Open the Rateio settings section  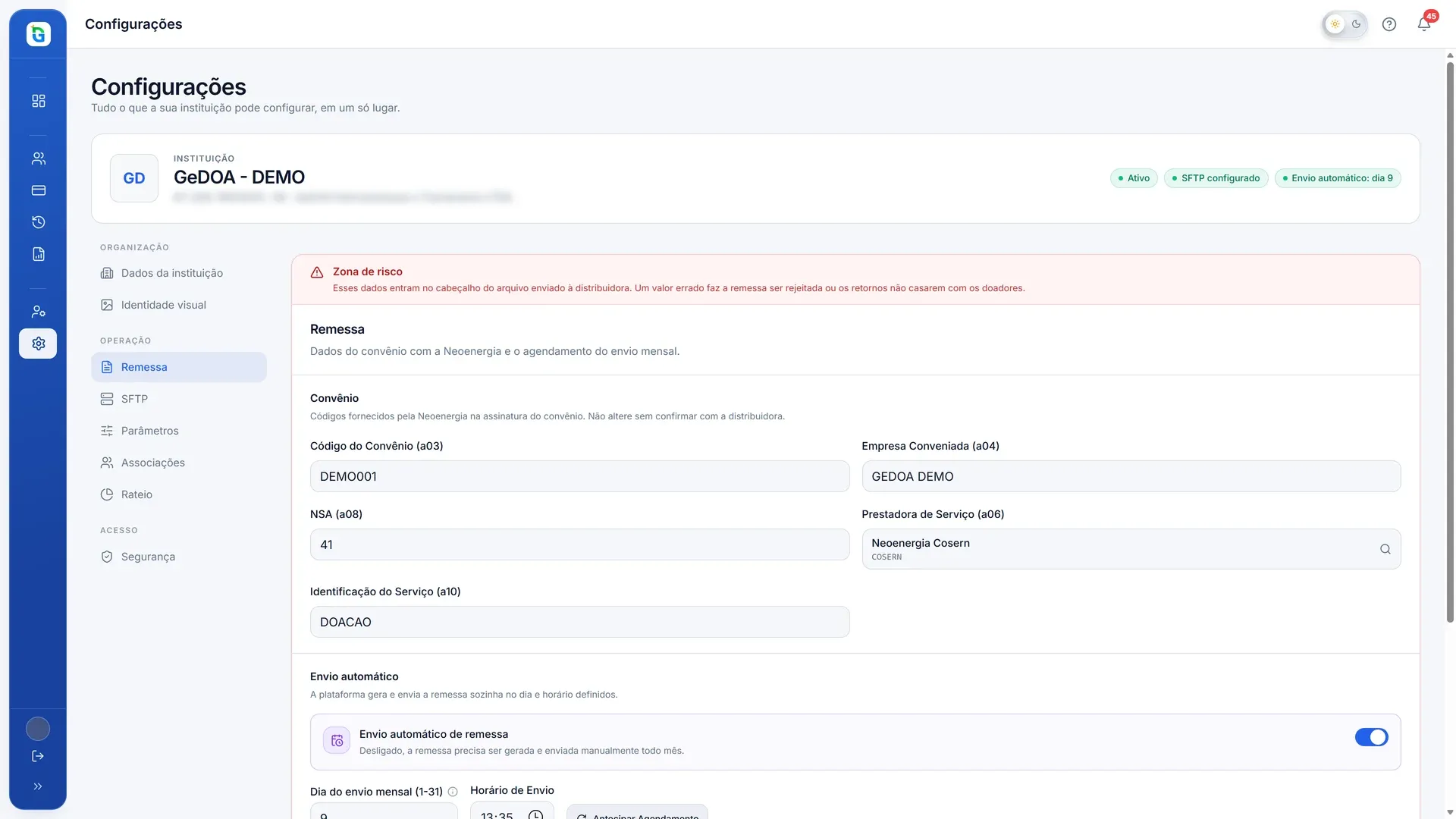click(x=179, y=494)
